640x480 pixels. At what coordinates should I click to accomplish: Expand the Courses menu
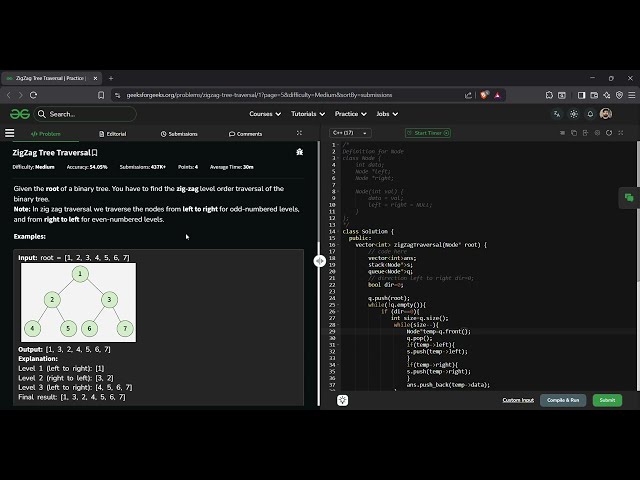(x=265, y=114)
